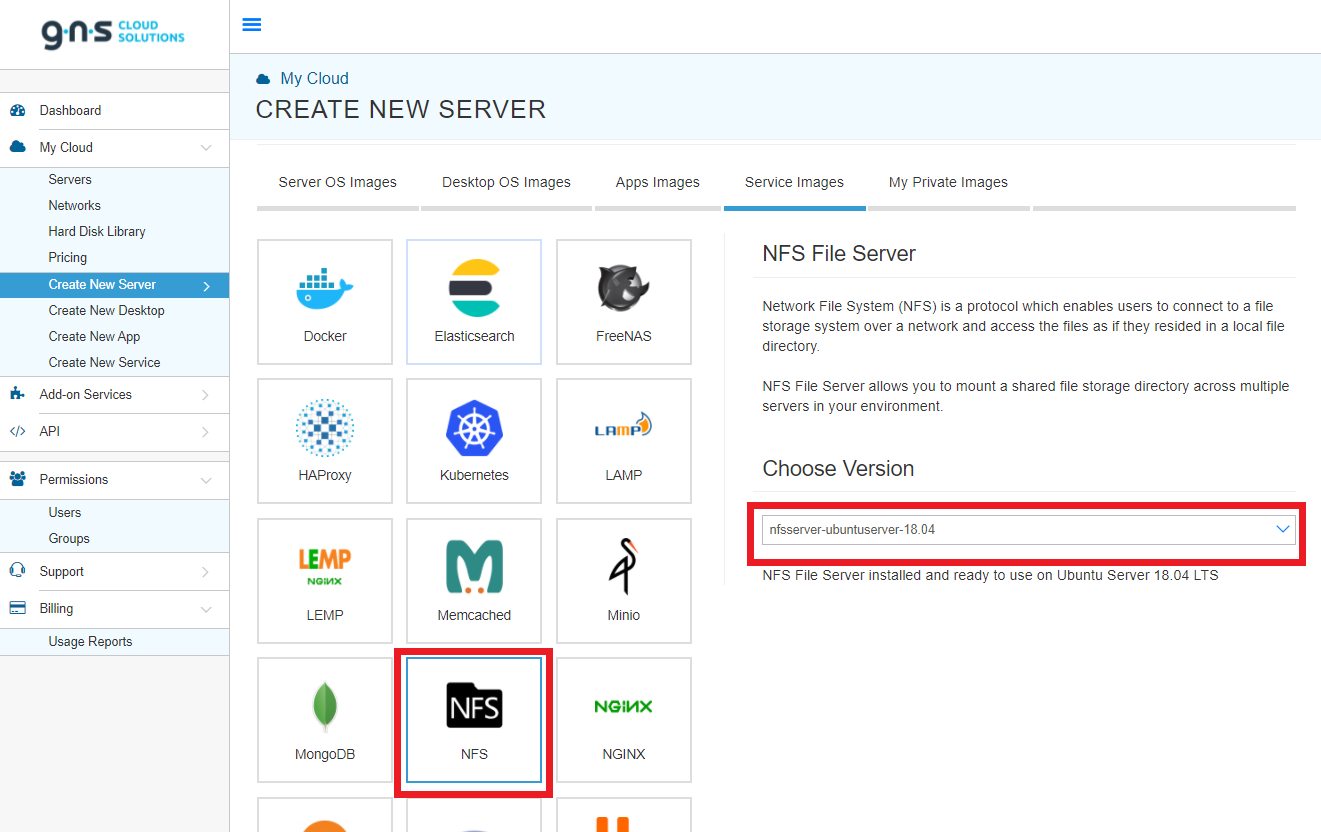Select the FreeNAS image tile
Image resolution: width=1321 pixels, height=832 pixels.
click(x=624, y=302)
